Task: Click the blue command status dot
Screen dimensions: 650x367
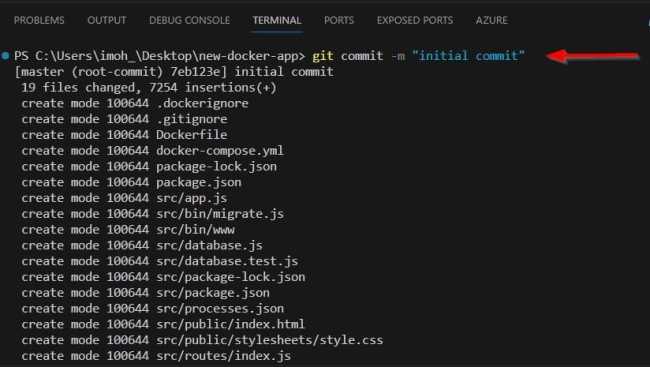Action: [5, 56]
